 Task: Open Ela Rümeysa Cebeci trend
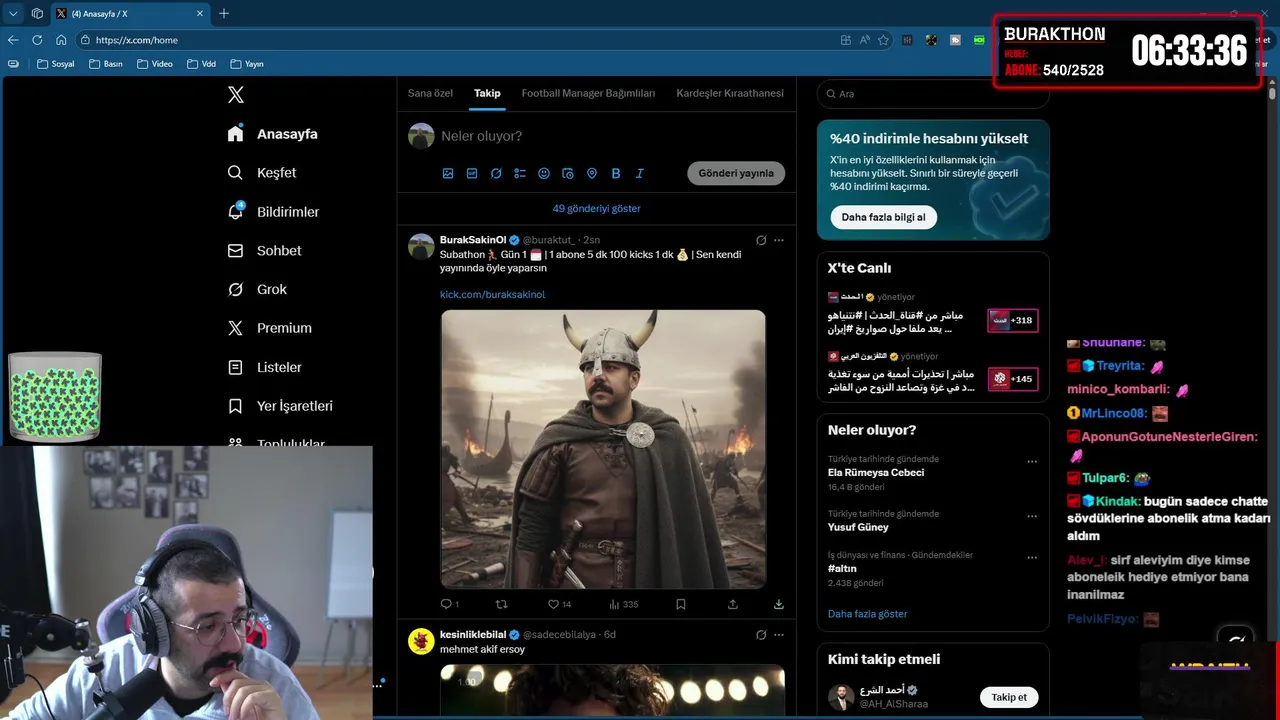tap(876, 472)
